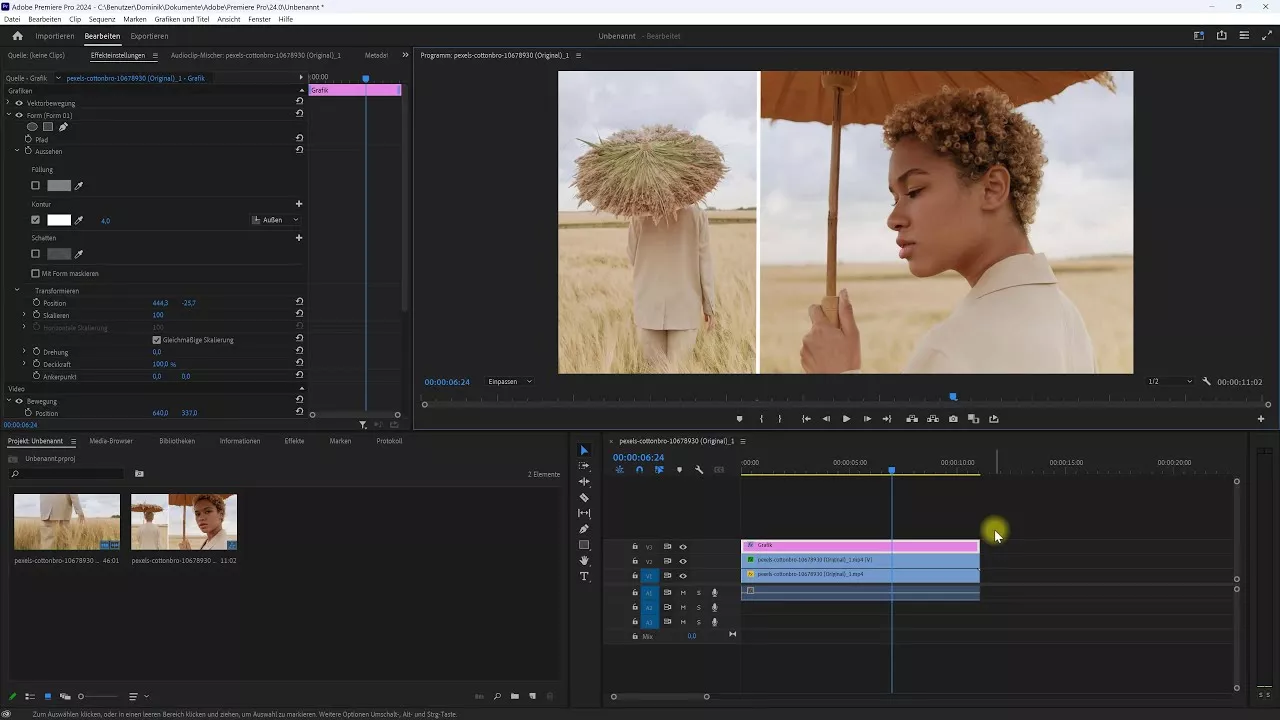1280x720 pixels.
Task: Open the Außen stroke style dropdown
Action: pyautogui.click(x=275, y=220)
